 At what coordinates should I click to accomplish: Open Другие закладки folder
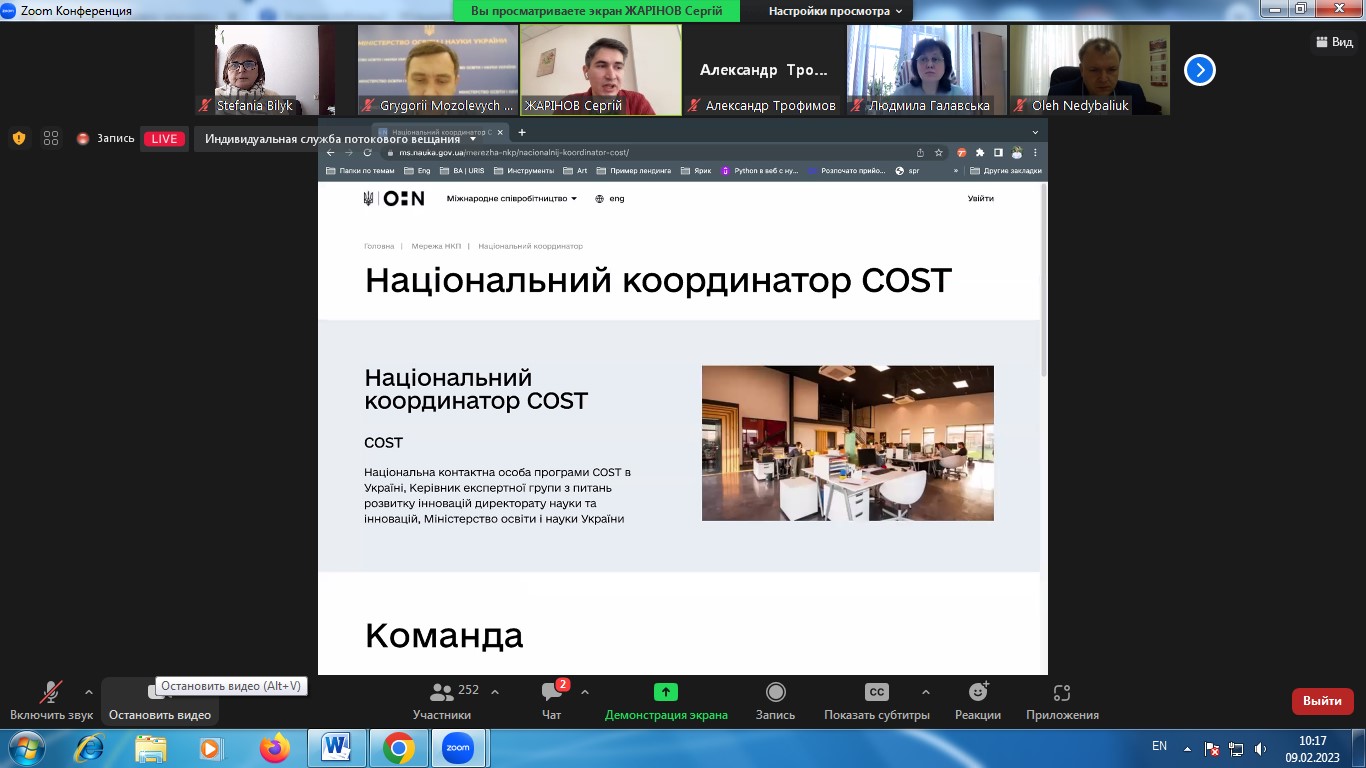[1006, 171]
